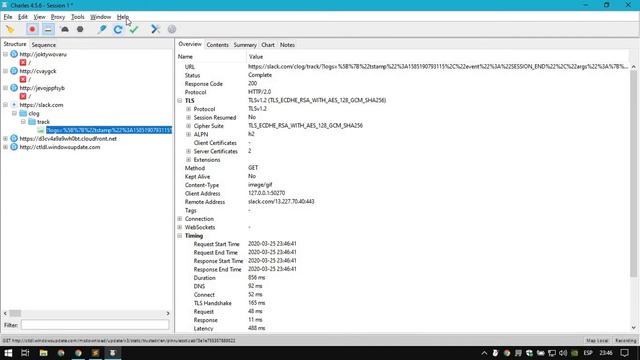Repeat the selected request
The height and width of the screenshot is (360, 640).
coord(118,29)
